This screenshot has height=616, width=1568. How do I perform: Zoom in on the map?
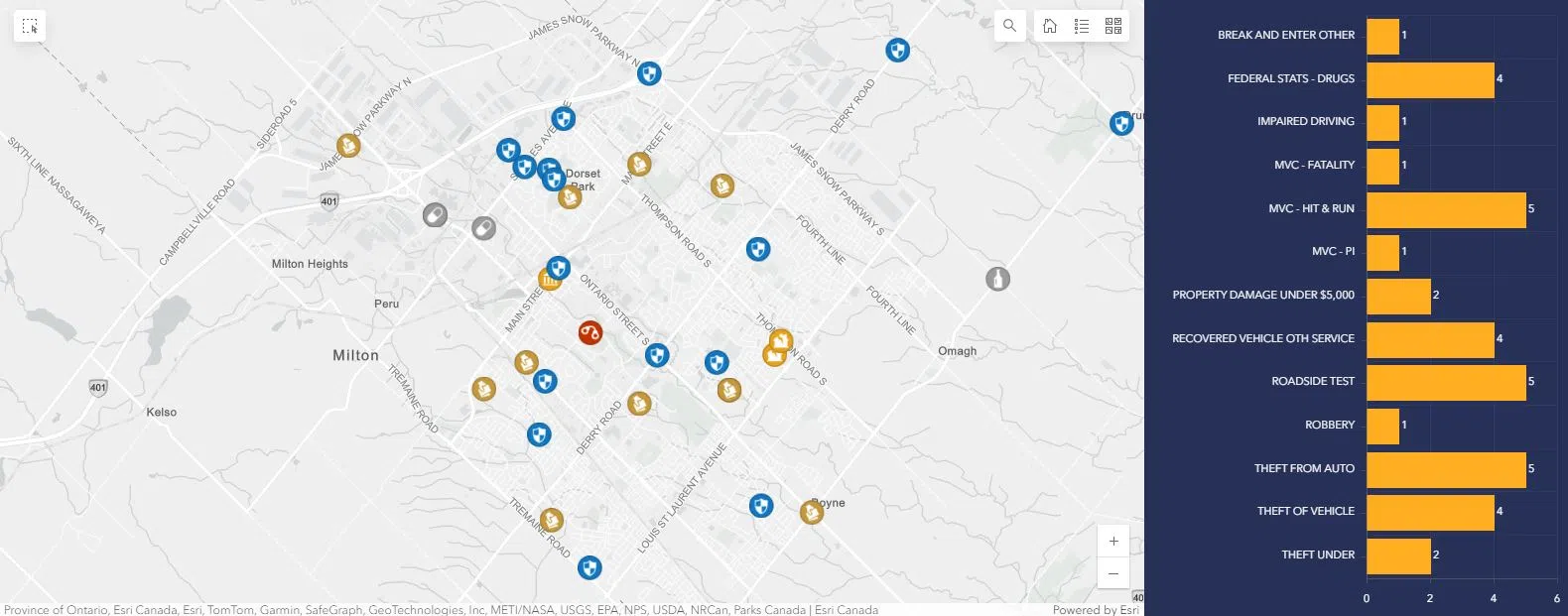[1113, 542]
